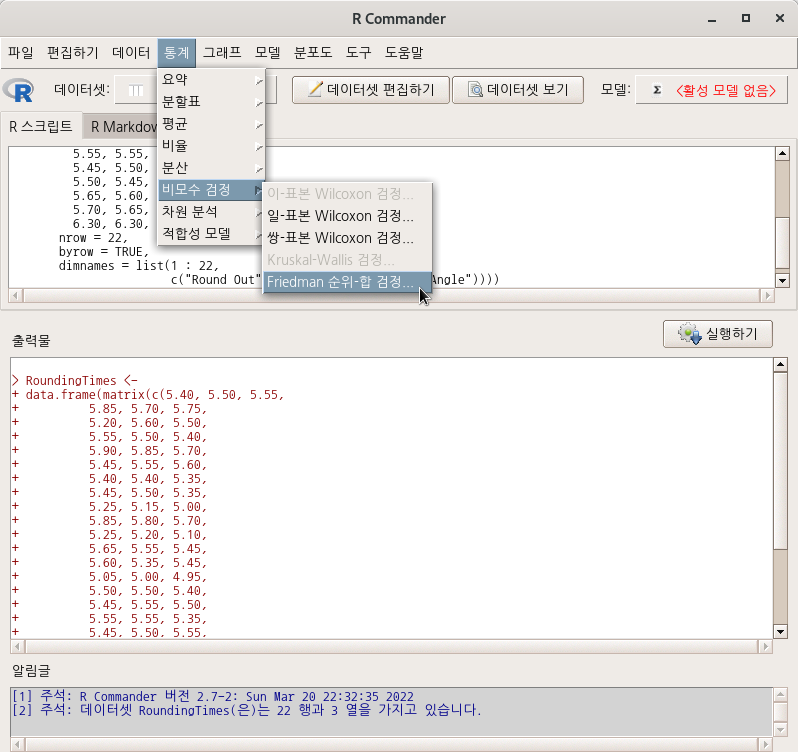Choose 일-표본 Wilcoxon 검정
798x752 pixels.
click(x=347, y=216)
